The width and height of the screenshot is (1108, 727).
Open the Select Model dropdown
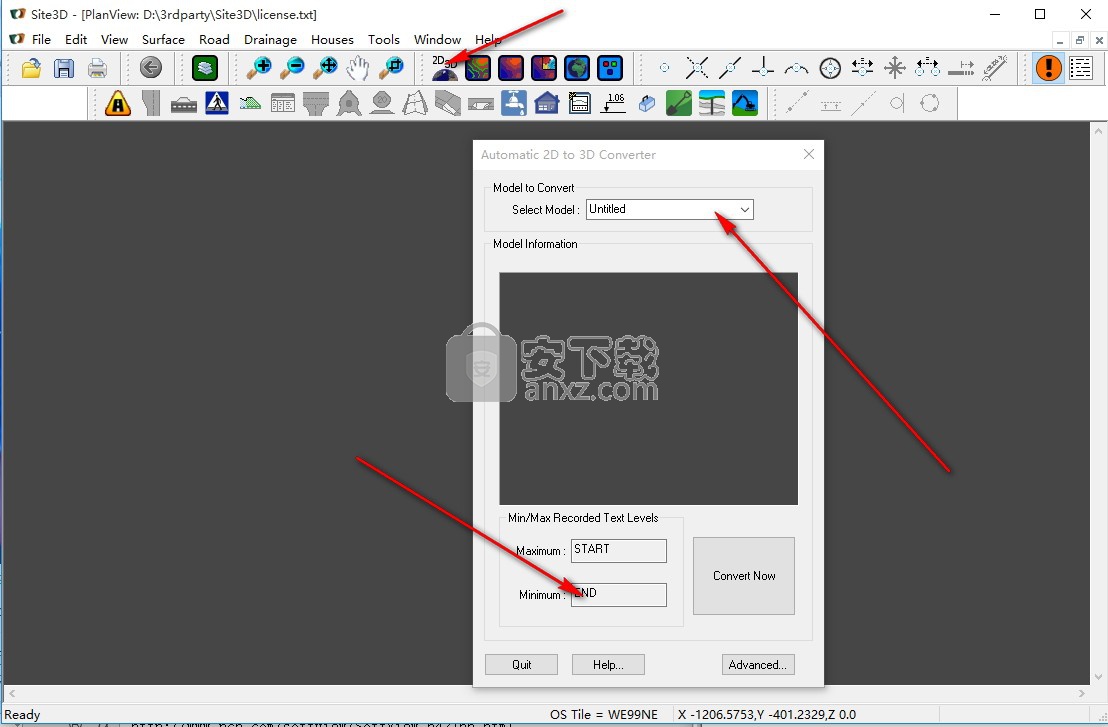(x=669, y=209)
